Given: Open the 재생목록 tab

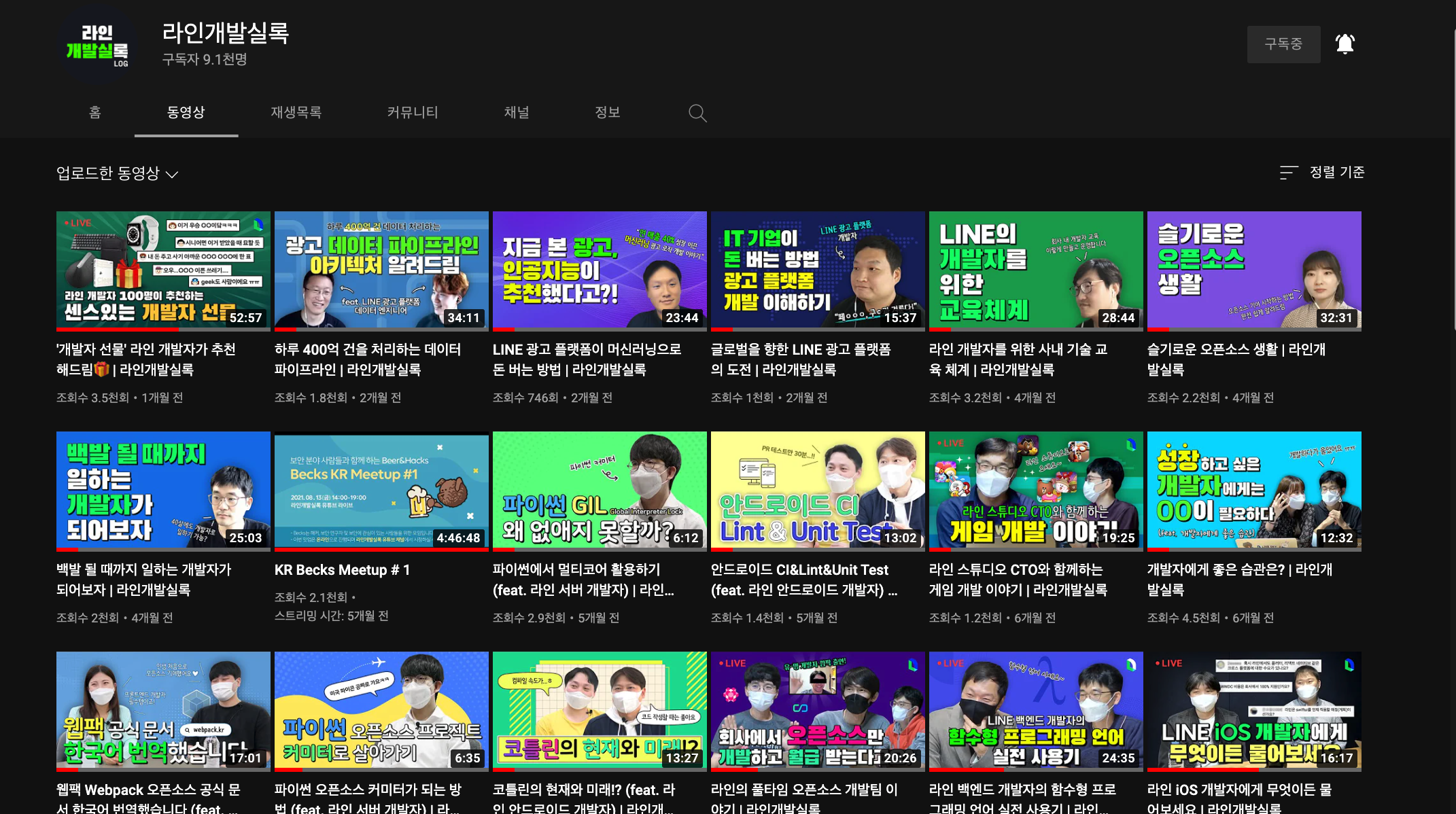Looking at the screenshot, I should coord(296,112).
